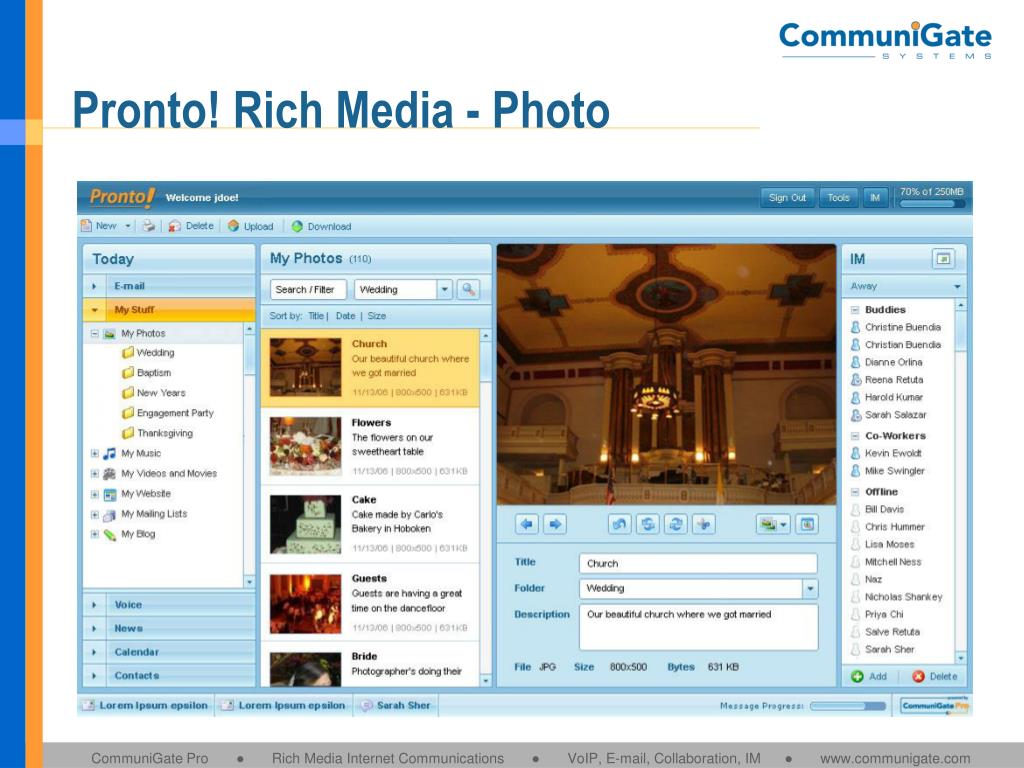The height and width of the screenshot is (768, 1024).
Task: Expand the Contacts section
Action: 169,675
